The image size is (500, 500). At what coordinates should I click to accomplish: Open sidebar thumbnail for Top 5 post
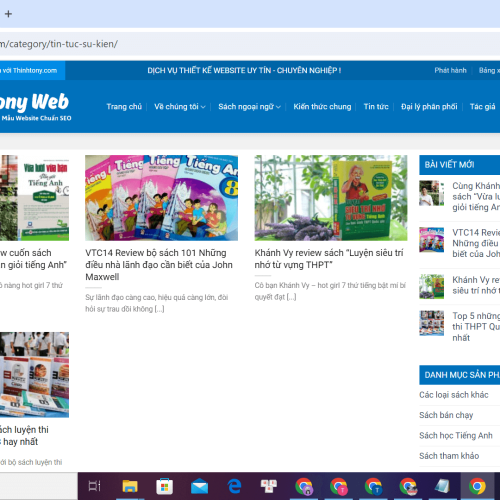(x=432, y=323)
